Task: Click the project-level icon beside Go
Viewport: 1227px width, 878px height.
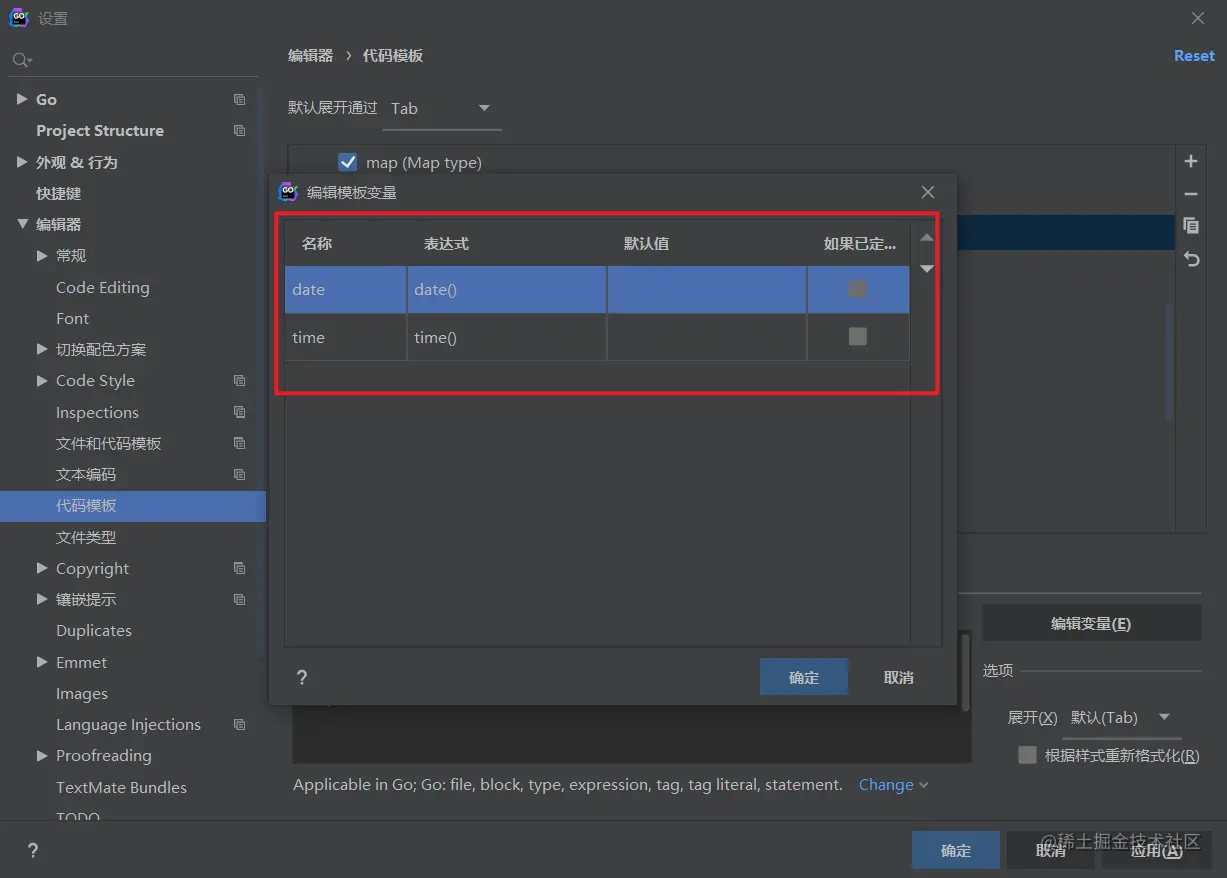Action: pyautogui.click(x=239, y=99)
